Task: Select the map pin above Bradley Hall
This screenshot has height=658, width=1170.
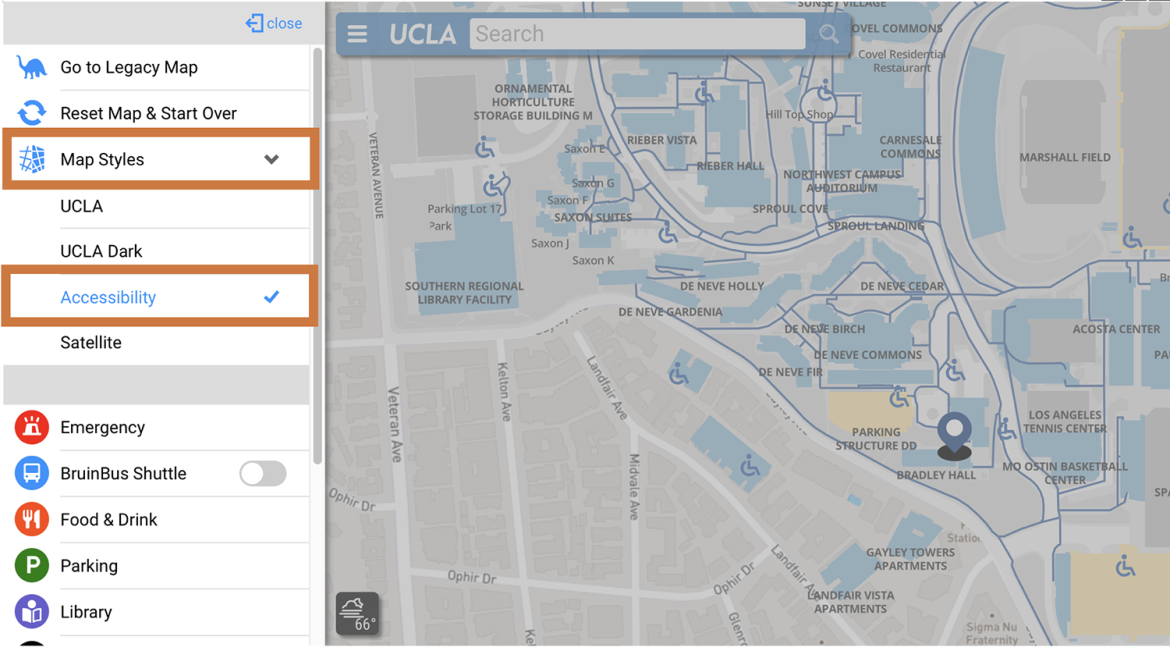Action: point(954,436)
